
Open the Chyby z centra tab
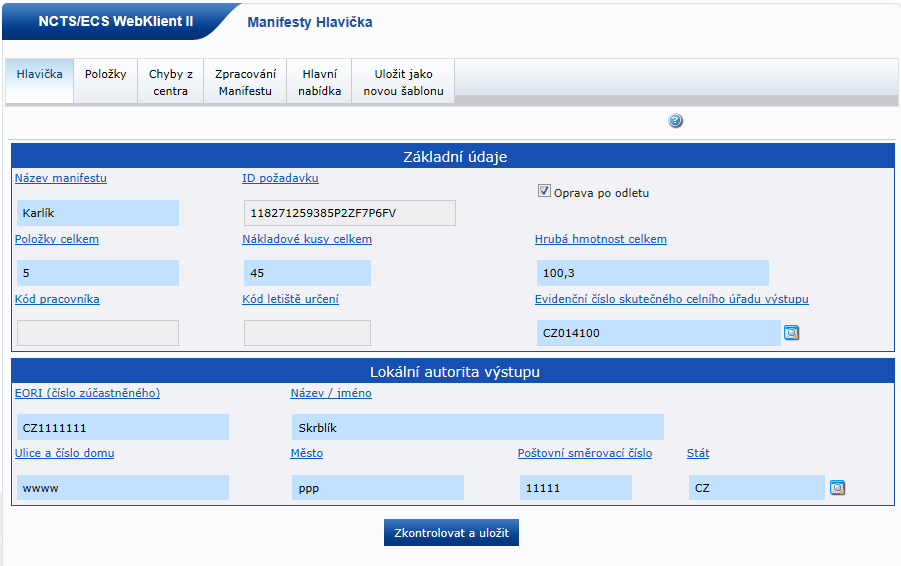pyautogui.click(x=171, y=82)
